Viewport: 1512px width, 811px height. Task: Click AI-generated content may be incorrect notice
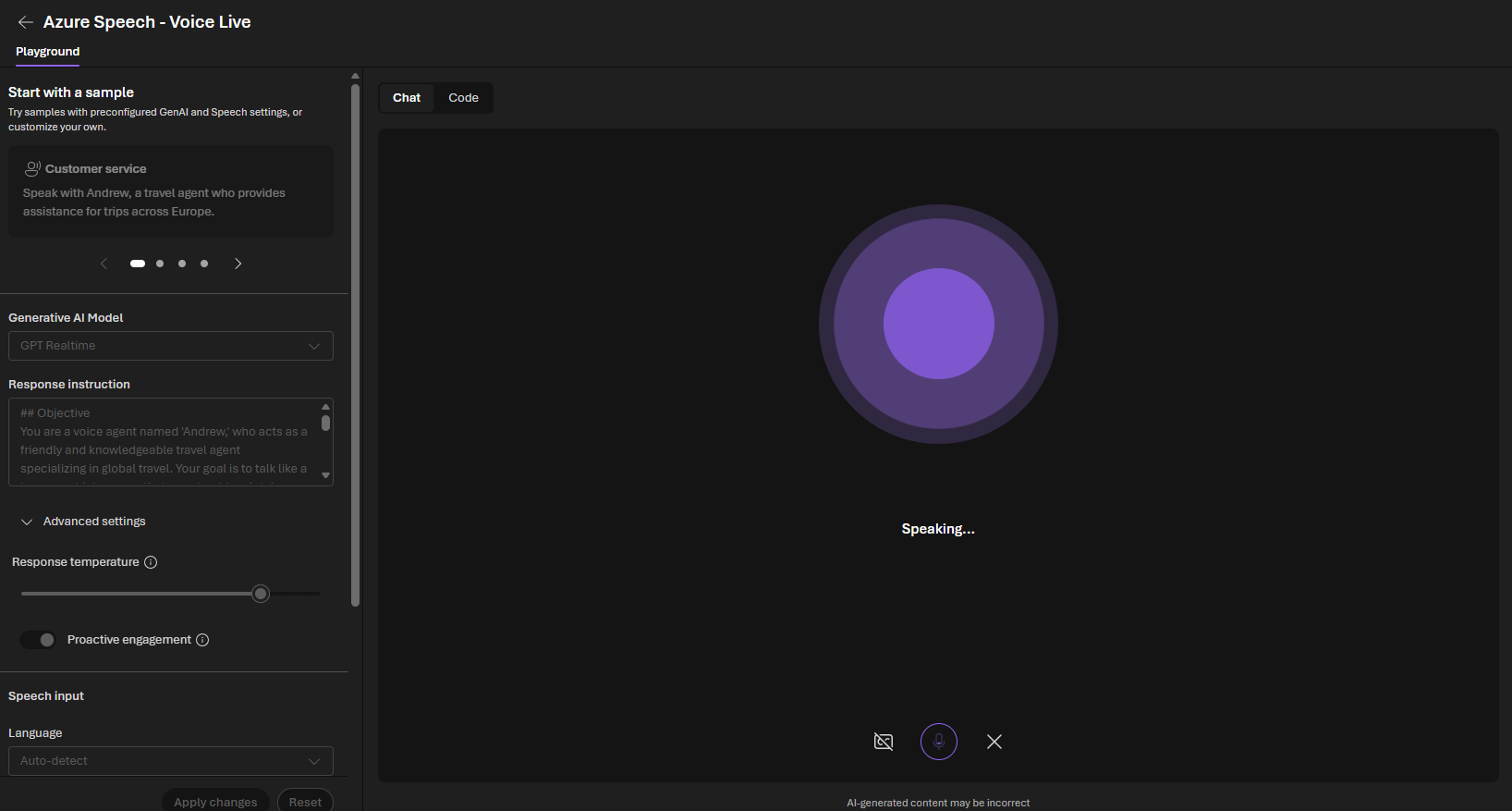[938, 803]
